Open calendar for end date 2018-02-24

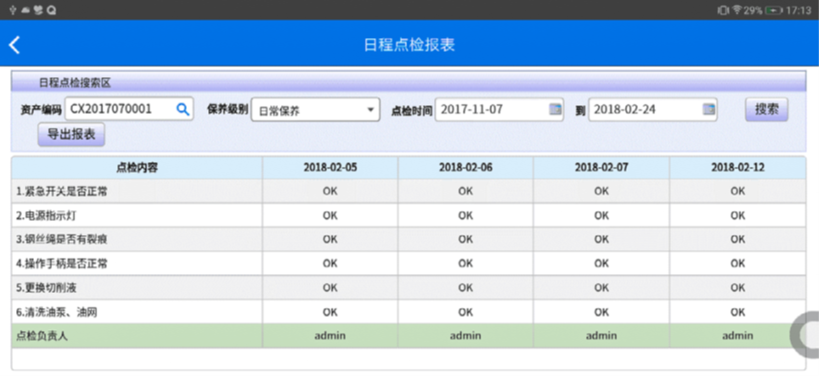pos(708,109)
